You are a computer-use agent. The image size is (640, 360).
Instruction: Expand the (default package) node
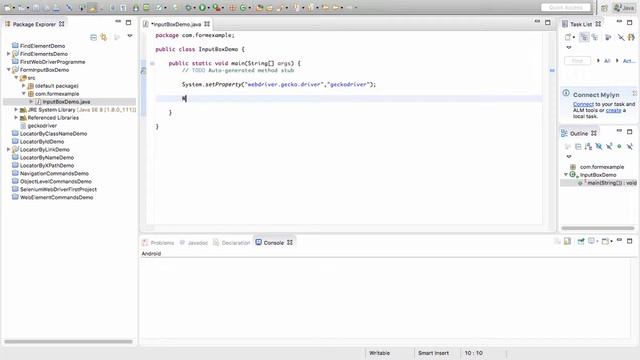coord(24,86)
